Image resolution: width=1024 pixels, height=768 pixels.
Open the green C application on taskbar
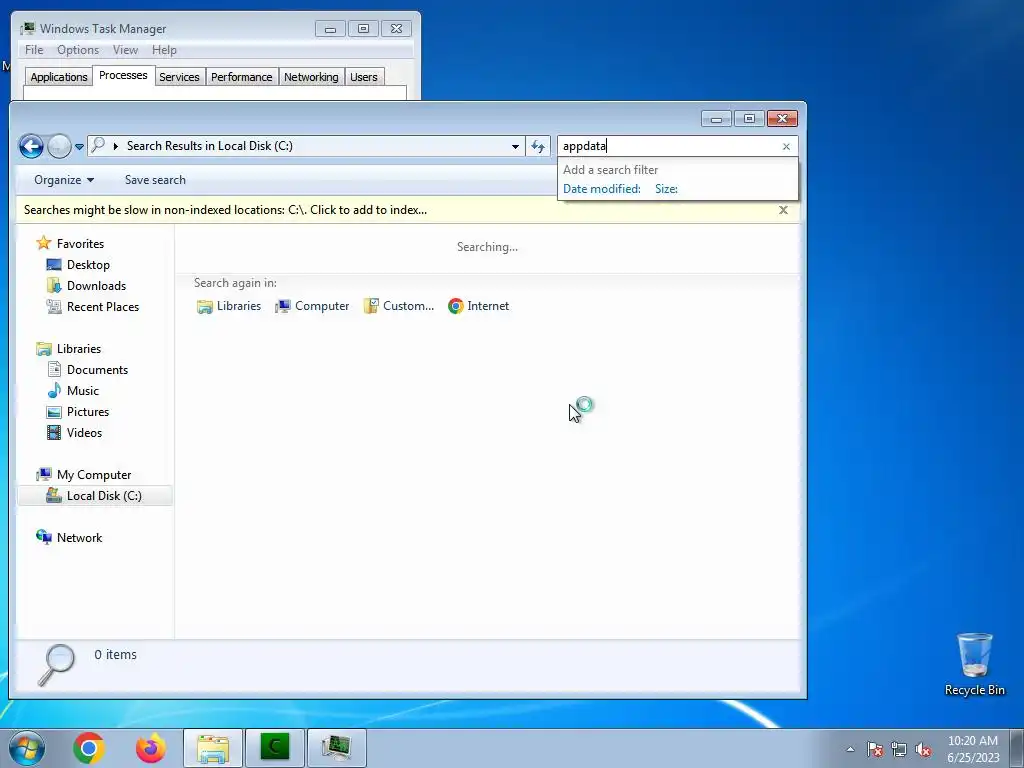274,748
